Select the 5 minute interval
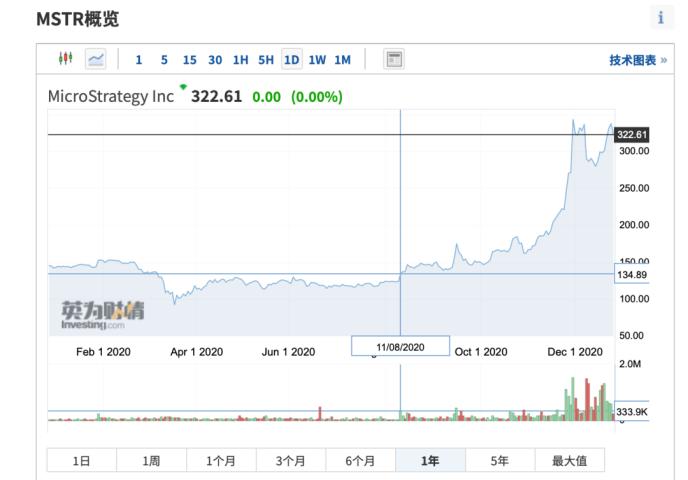The height and width of the screenshot is (480, 688). [164, 60]
